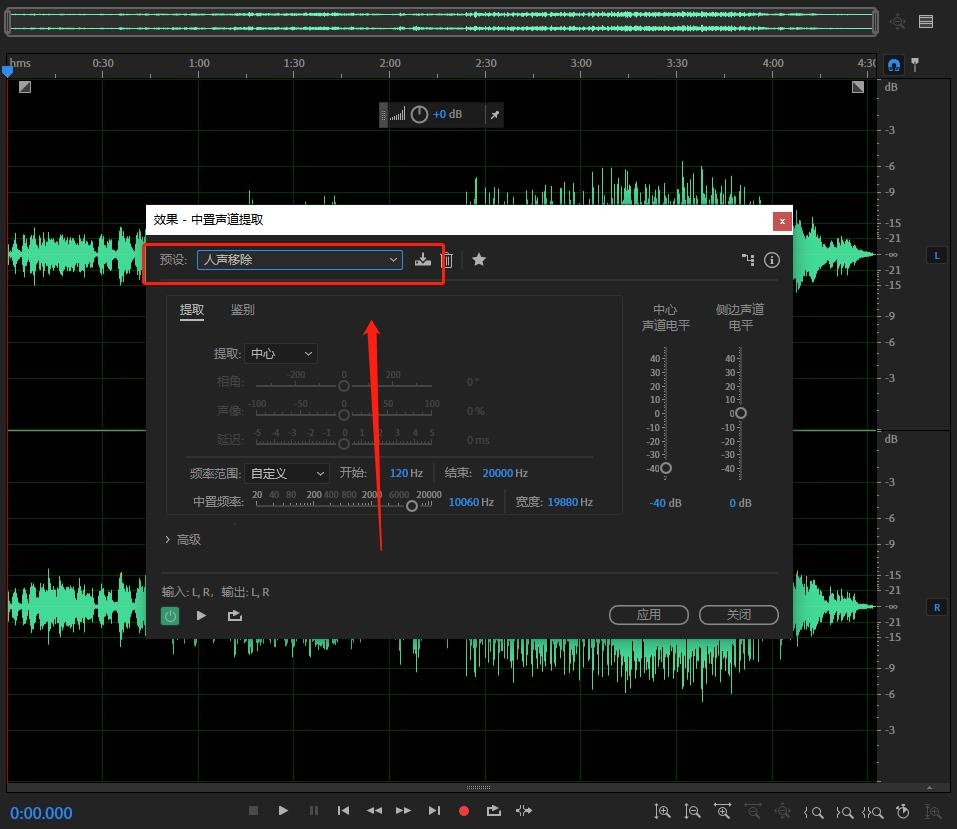Click the rewind button
The image size is (957, 829).
(x=374, y=811)
